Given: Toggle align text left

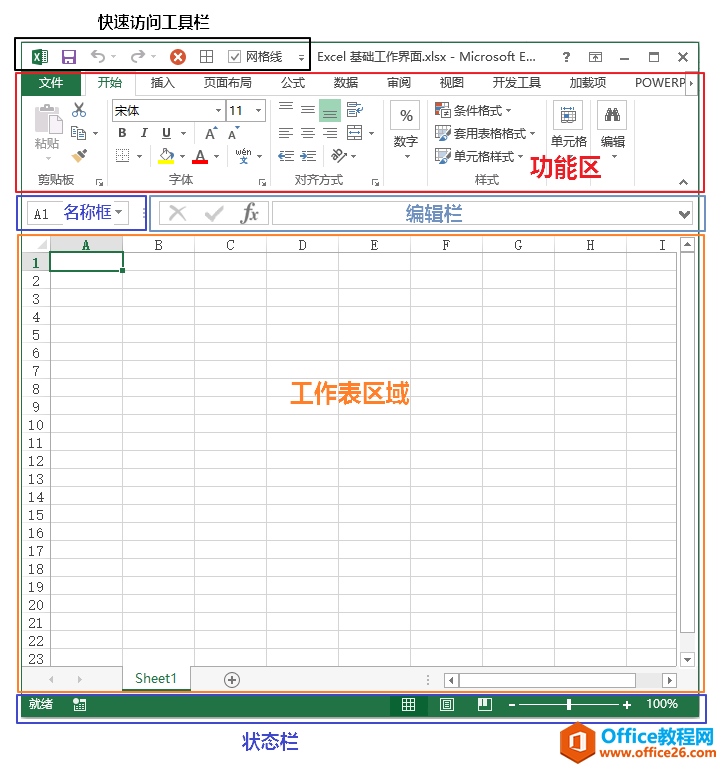Looking at the screenshot, I should (286, 133).
